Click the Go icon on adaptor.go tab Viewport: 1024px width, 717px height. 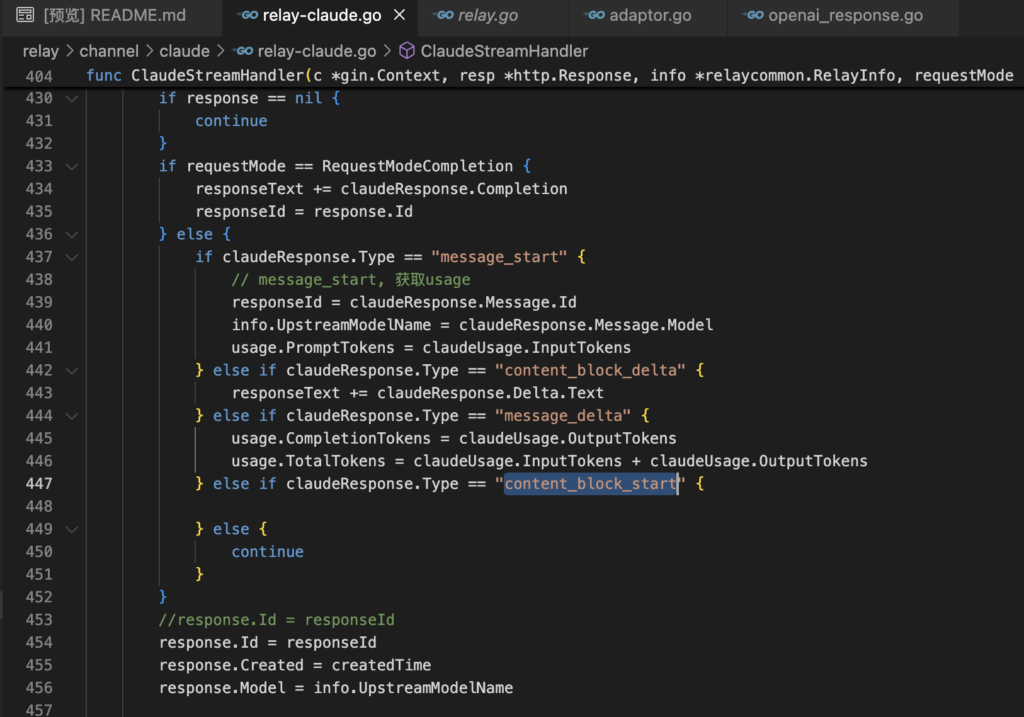(595, 15)
